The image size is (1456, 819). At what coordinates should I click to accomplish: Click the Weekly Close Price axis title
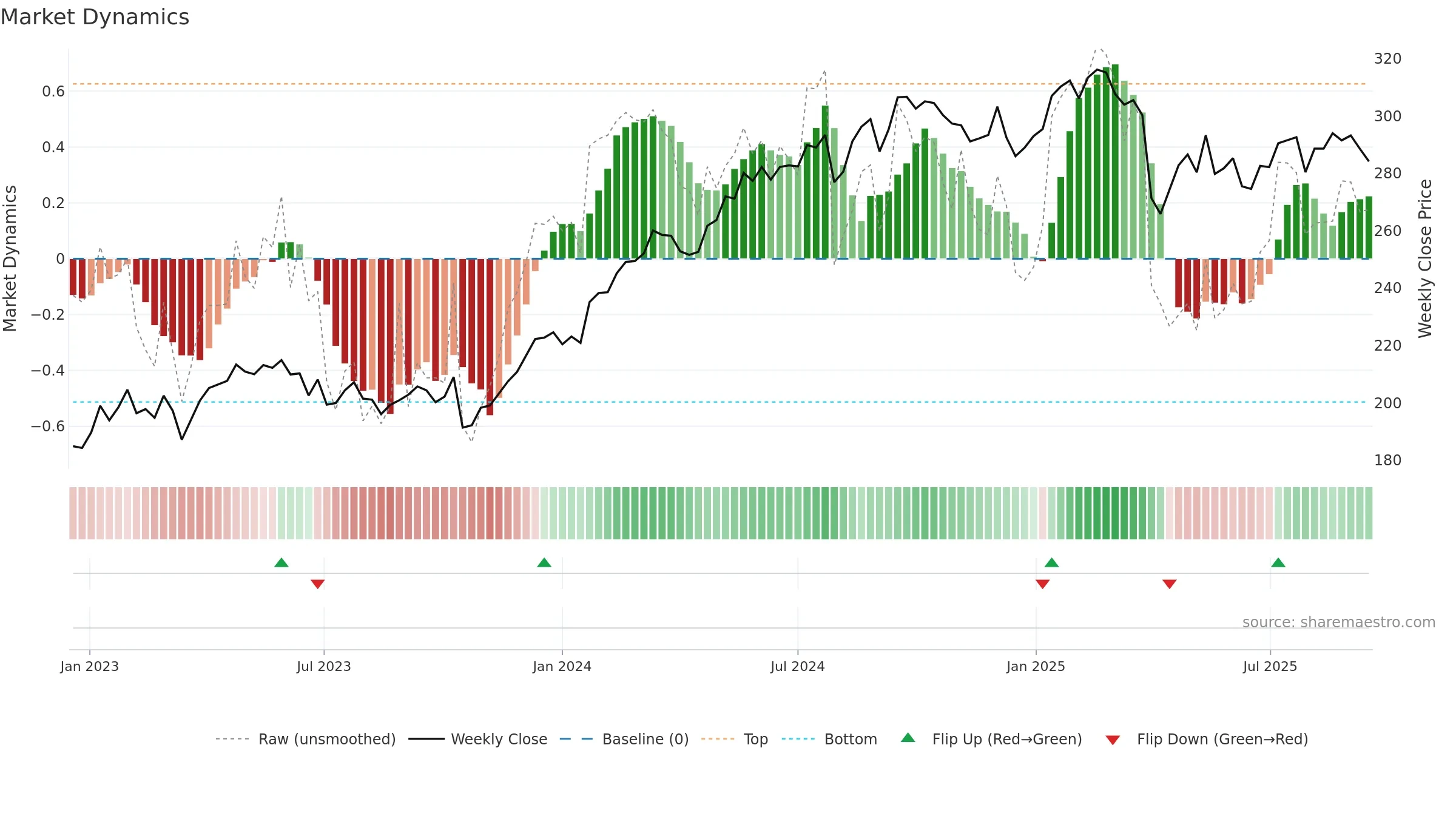tap(1425, 258)
